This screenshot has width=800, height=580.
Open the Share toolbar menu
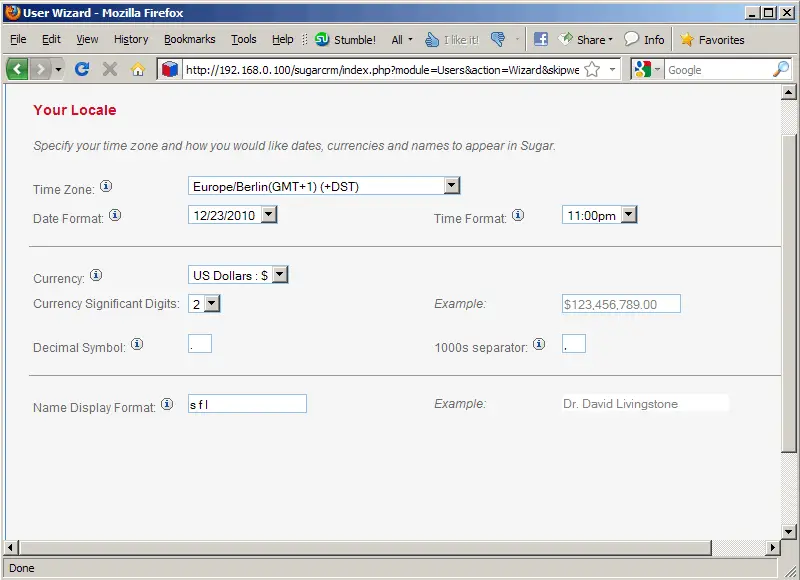[x=585, y=39]
